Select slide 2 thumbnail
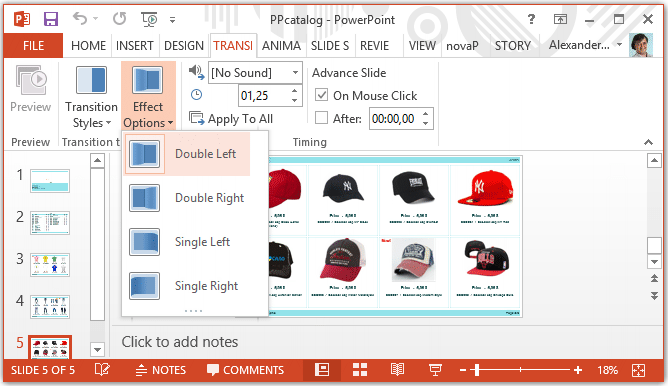The width and height of the screenshot is (668, 386). coord(49,222)
